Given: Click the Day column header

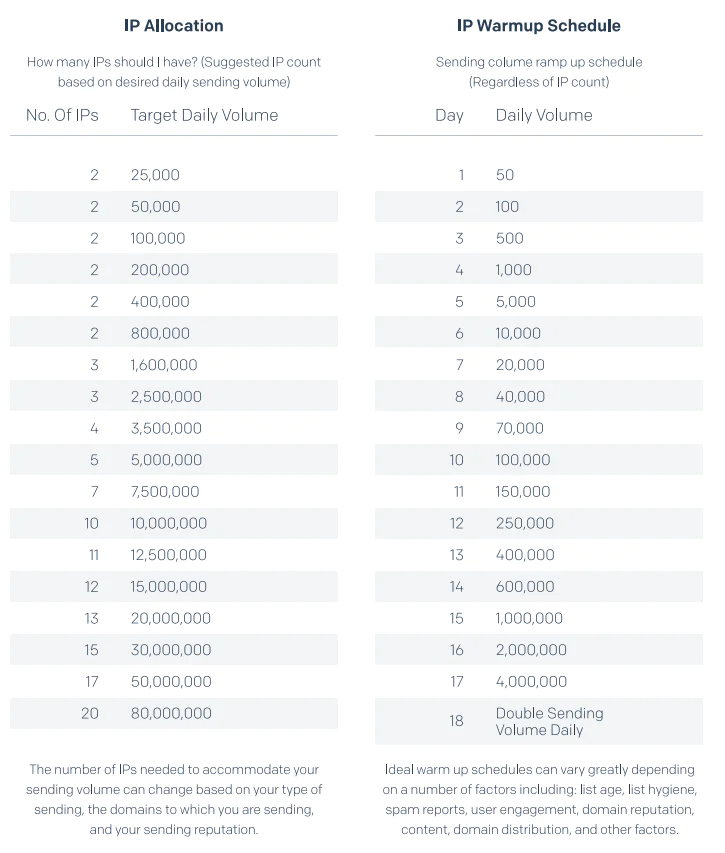Looking at the screenshot, I should (x=449, y=115).
